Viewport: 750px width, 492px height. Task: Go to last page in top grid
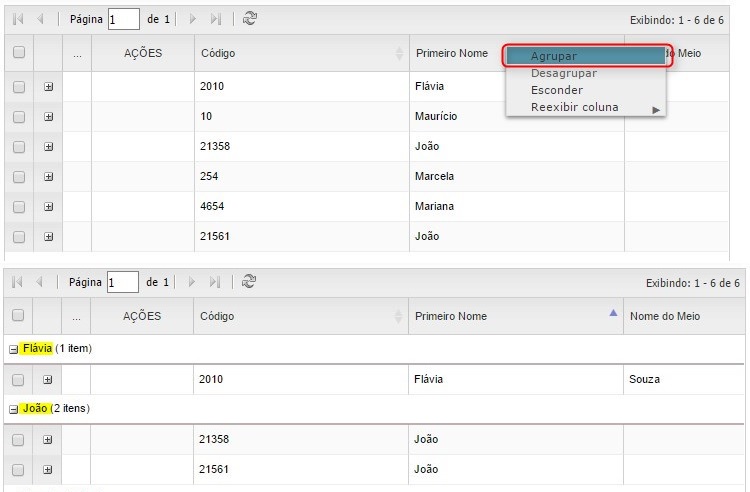215,19
